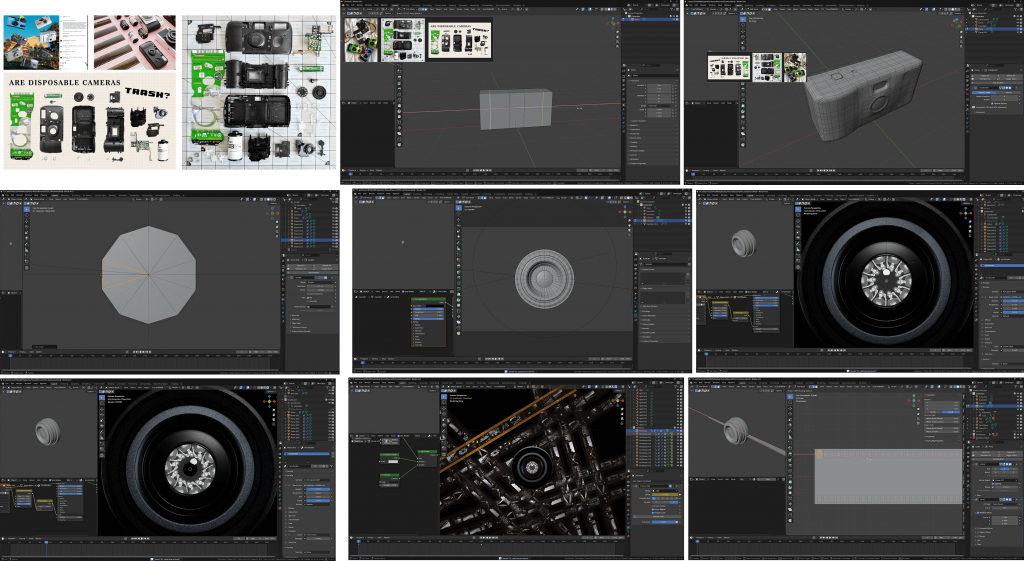
Task: Click the 'Are Disposable Cameras Trash?' reference image
Action: point(89,121)
